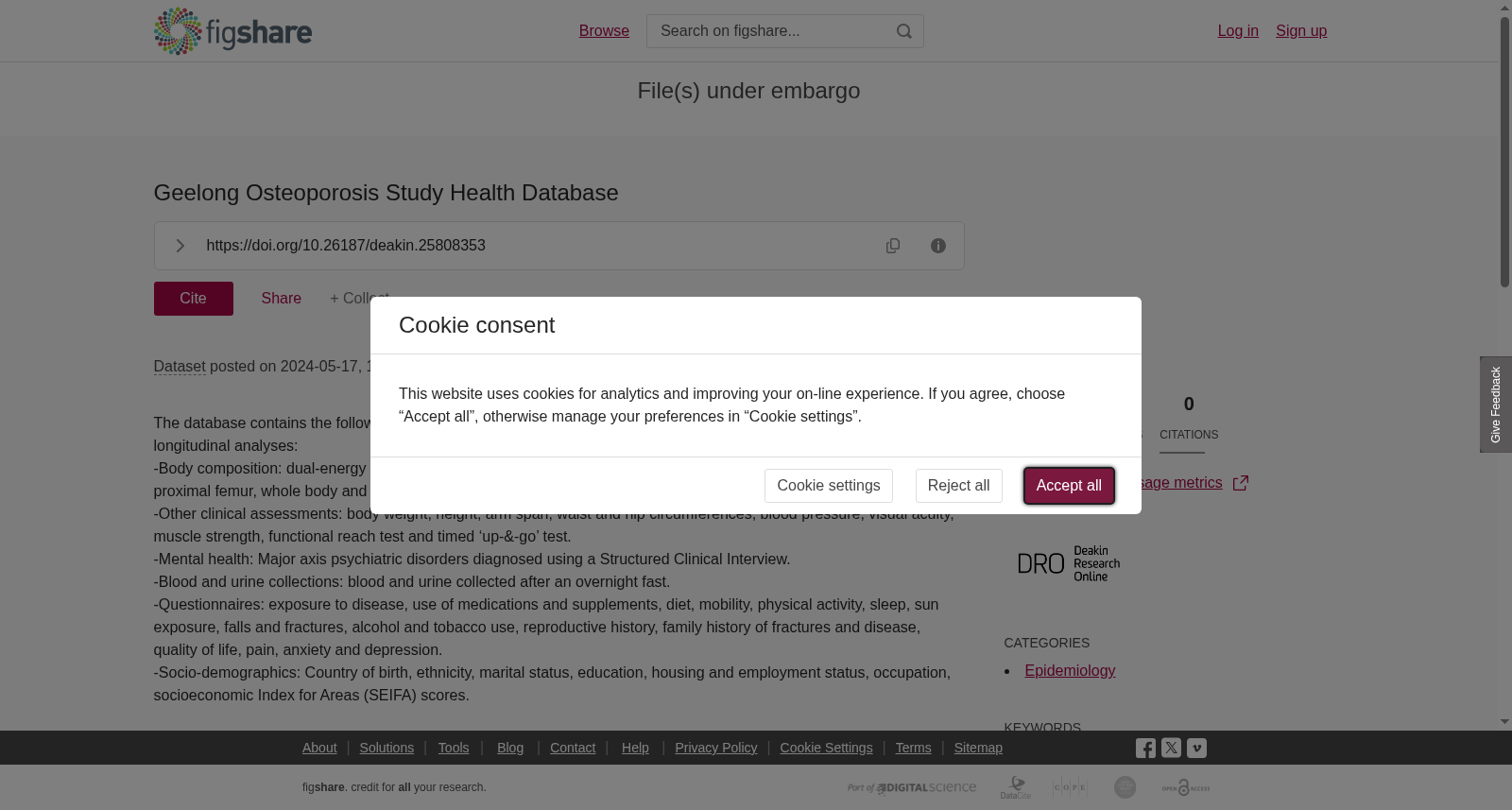Open the Epidemiology category link
Viewport: 1512px width, 810px height.
tap(1070, 671)
